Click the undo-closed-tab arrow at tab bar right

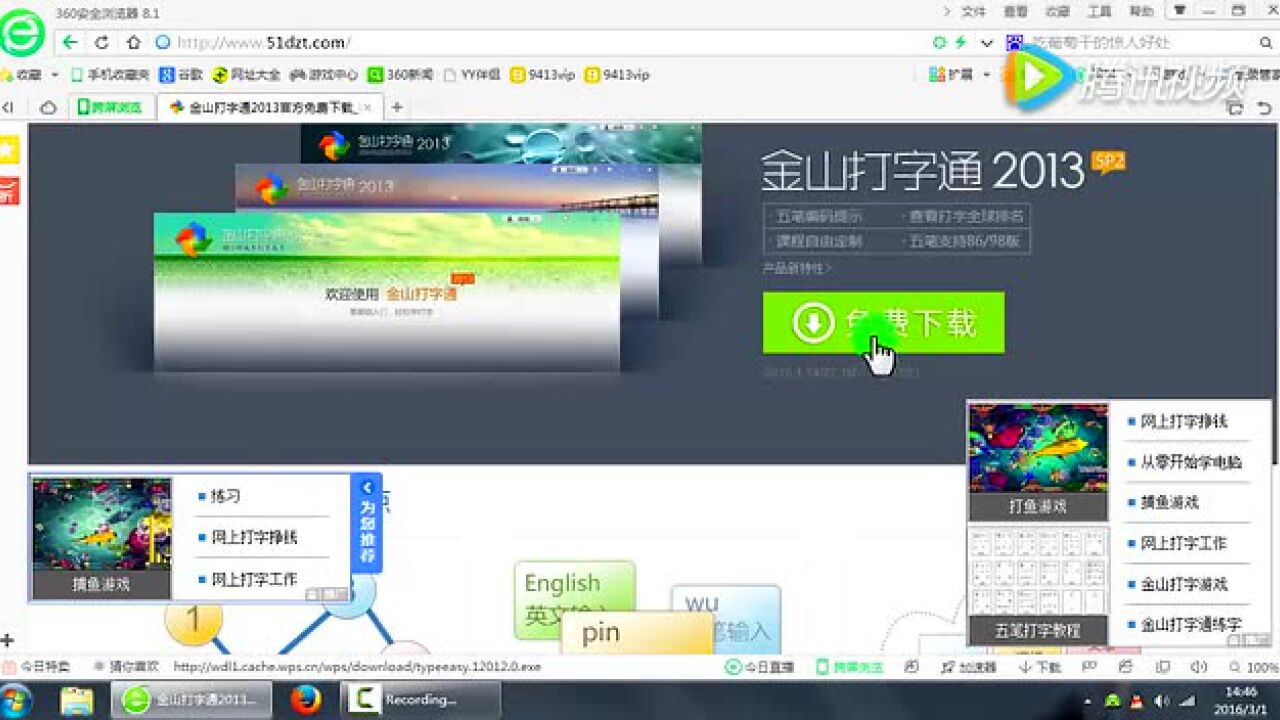coord(1267,108)
